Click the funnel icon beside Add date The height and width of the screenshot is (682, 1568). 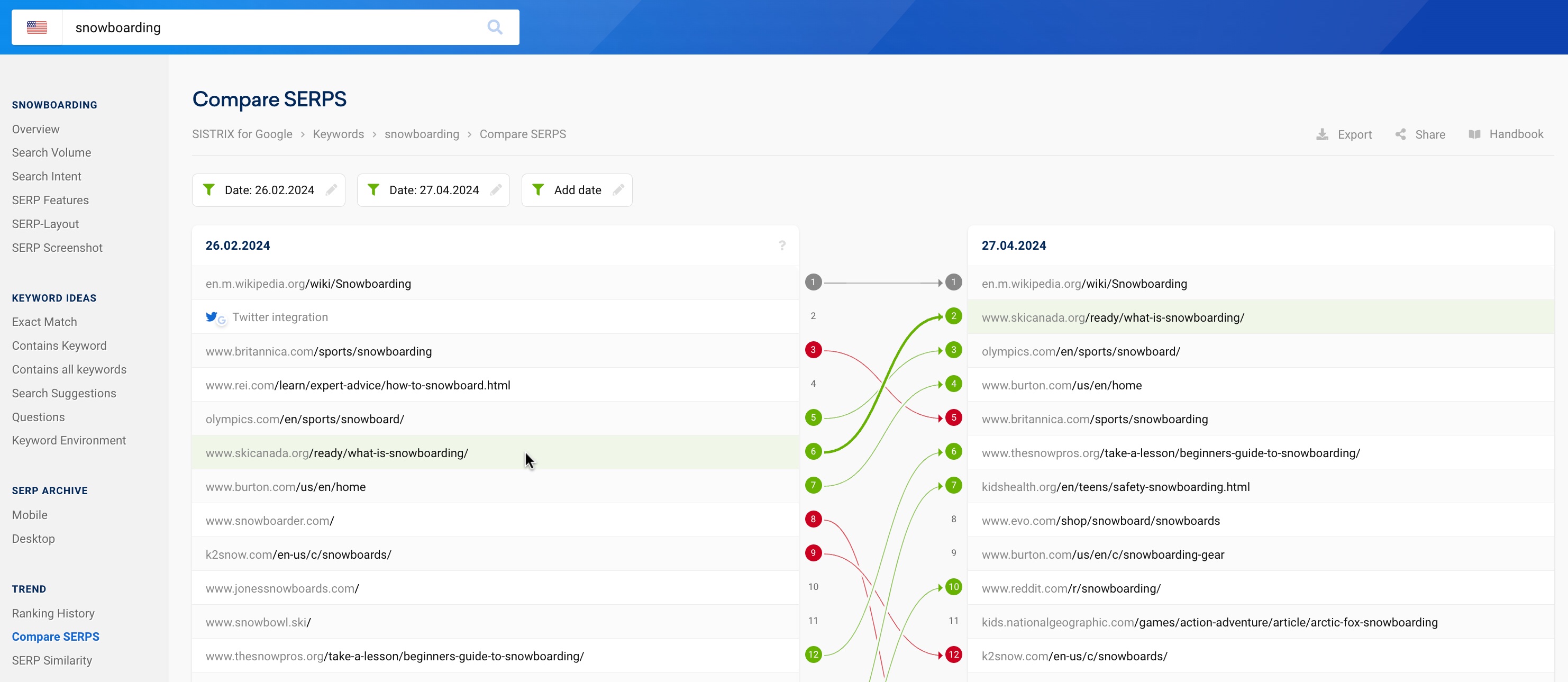(538, 190)
